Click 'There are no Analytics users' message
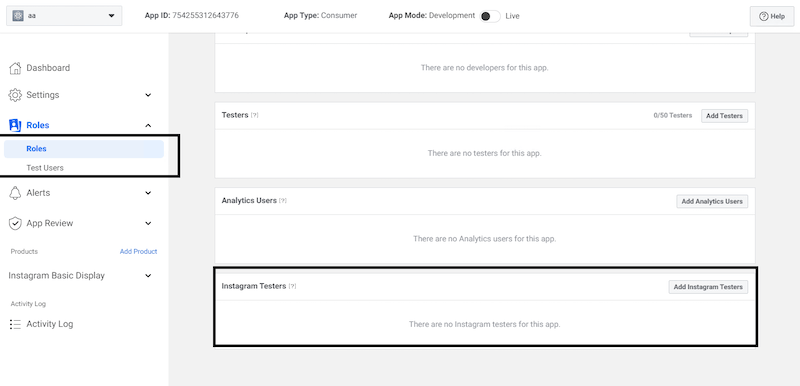This screenshot has height=386, width=800. click(x=485, y=239)
